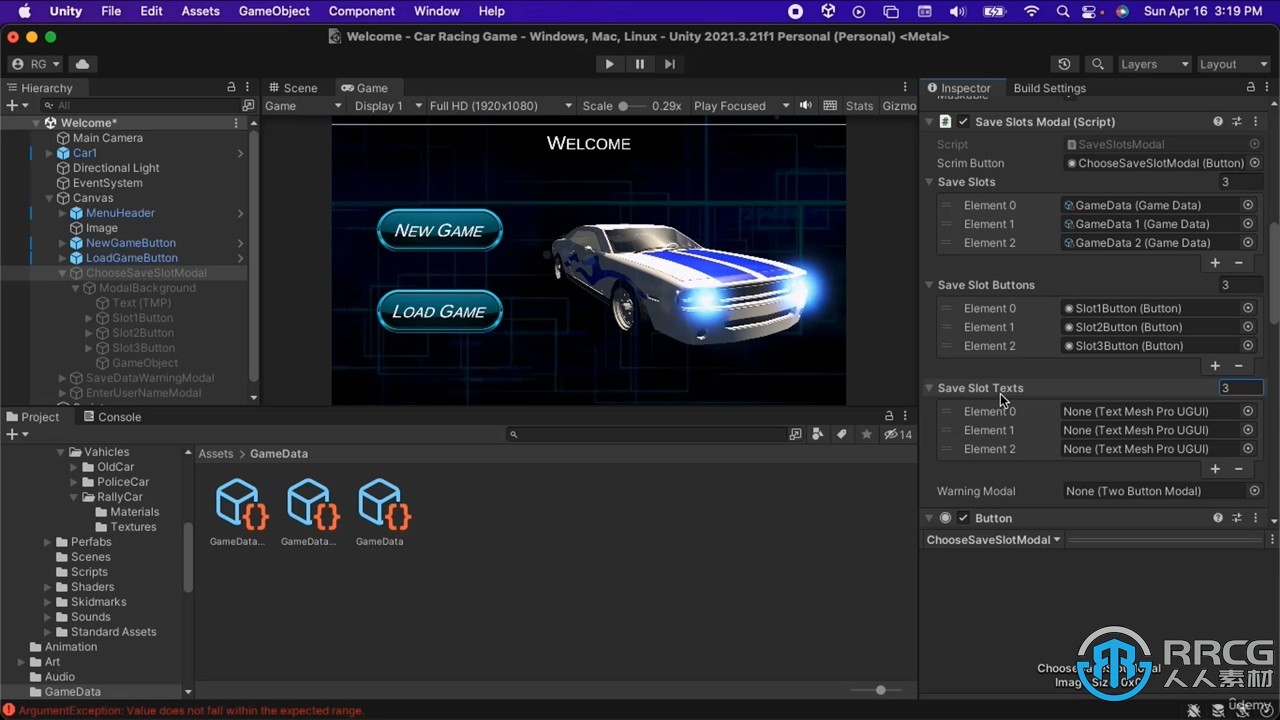Open the Play Focused dropdown
The image size is (1280, 720).
(x=740, y=106)
